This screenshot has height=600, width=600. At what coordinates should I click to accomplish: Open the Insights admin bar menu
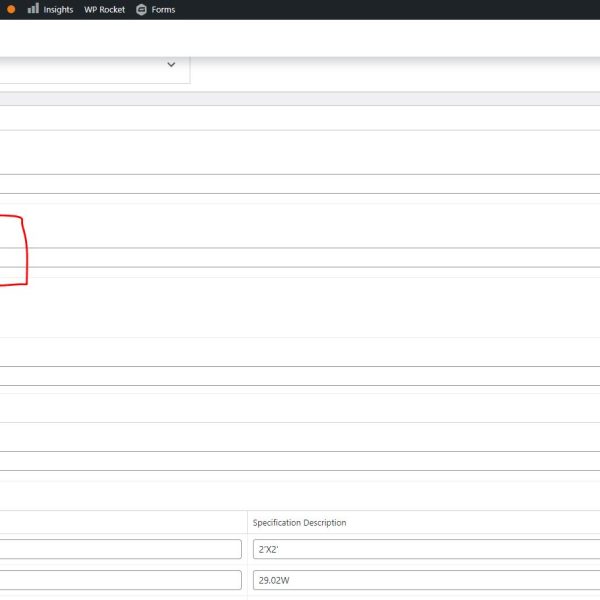point(57,10)
